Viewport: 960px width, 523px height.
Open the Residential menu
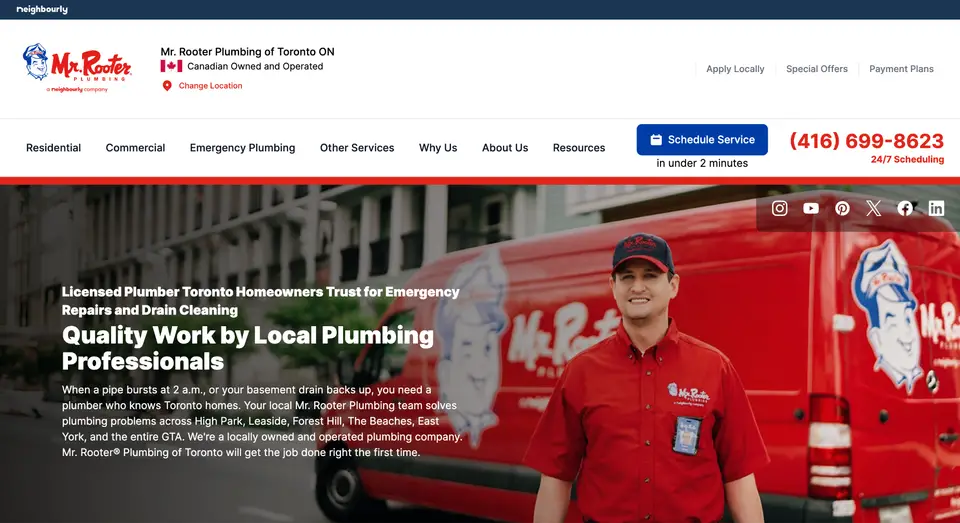pyautogui.click(x=53, y=148)
